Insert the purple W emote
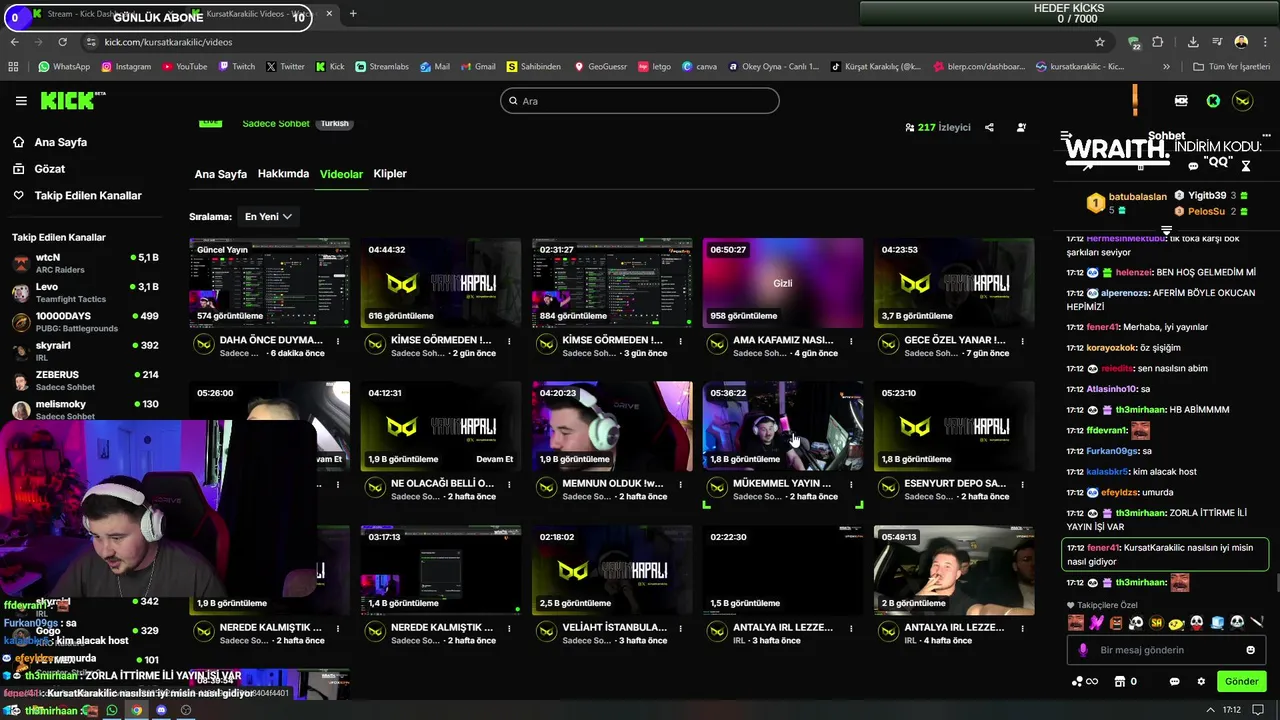 coord(1096,623)
